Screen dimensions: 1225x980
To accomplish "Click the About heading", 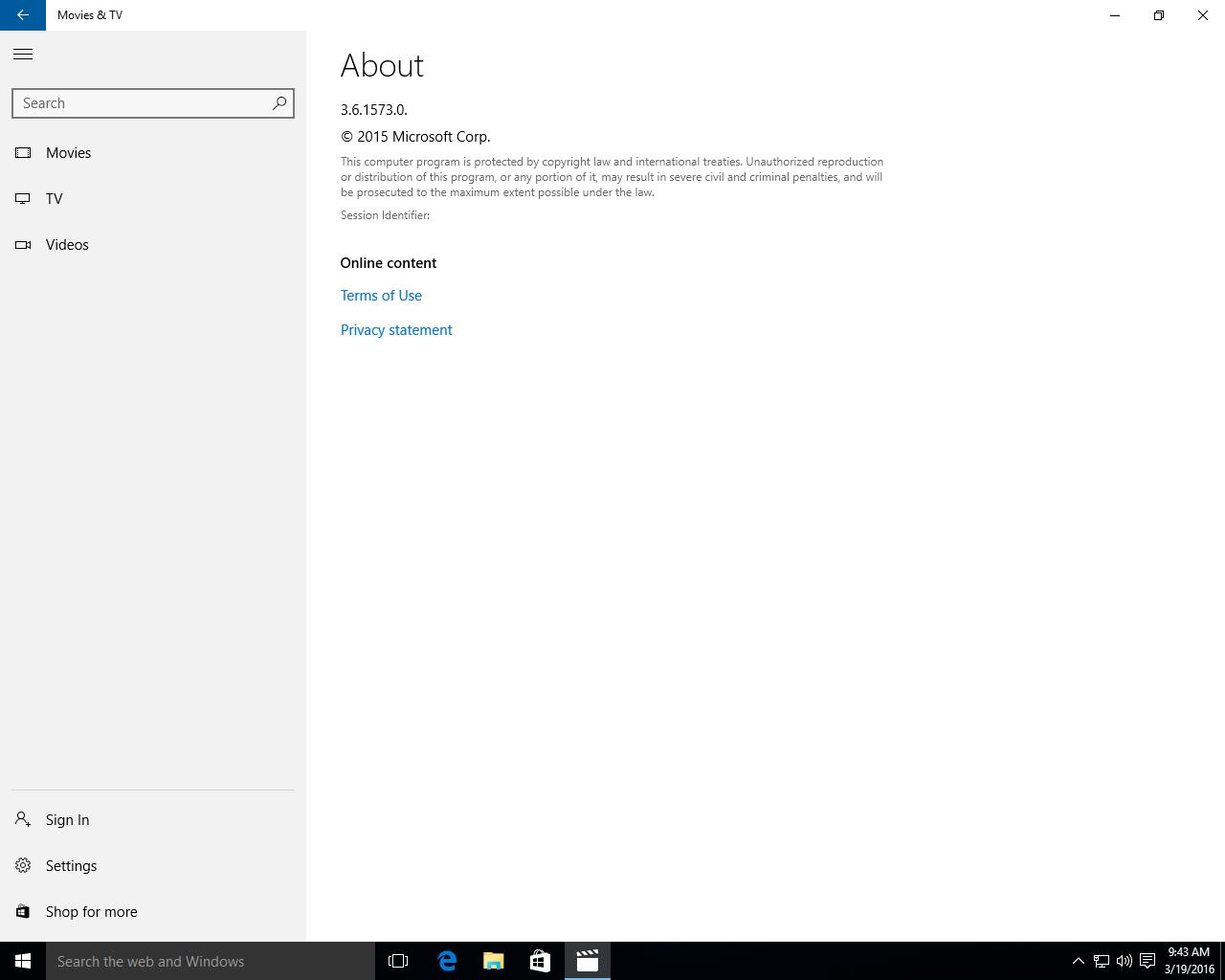I will [x=382, y=65].
